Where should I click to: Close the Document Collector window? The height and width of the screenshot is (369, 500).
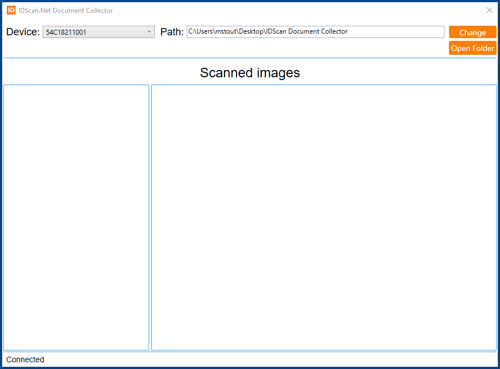click(x=489, y=10)
